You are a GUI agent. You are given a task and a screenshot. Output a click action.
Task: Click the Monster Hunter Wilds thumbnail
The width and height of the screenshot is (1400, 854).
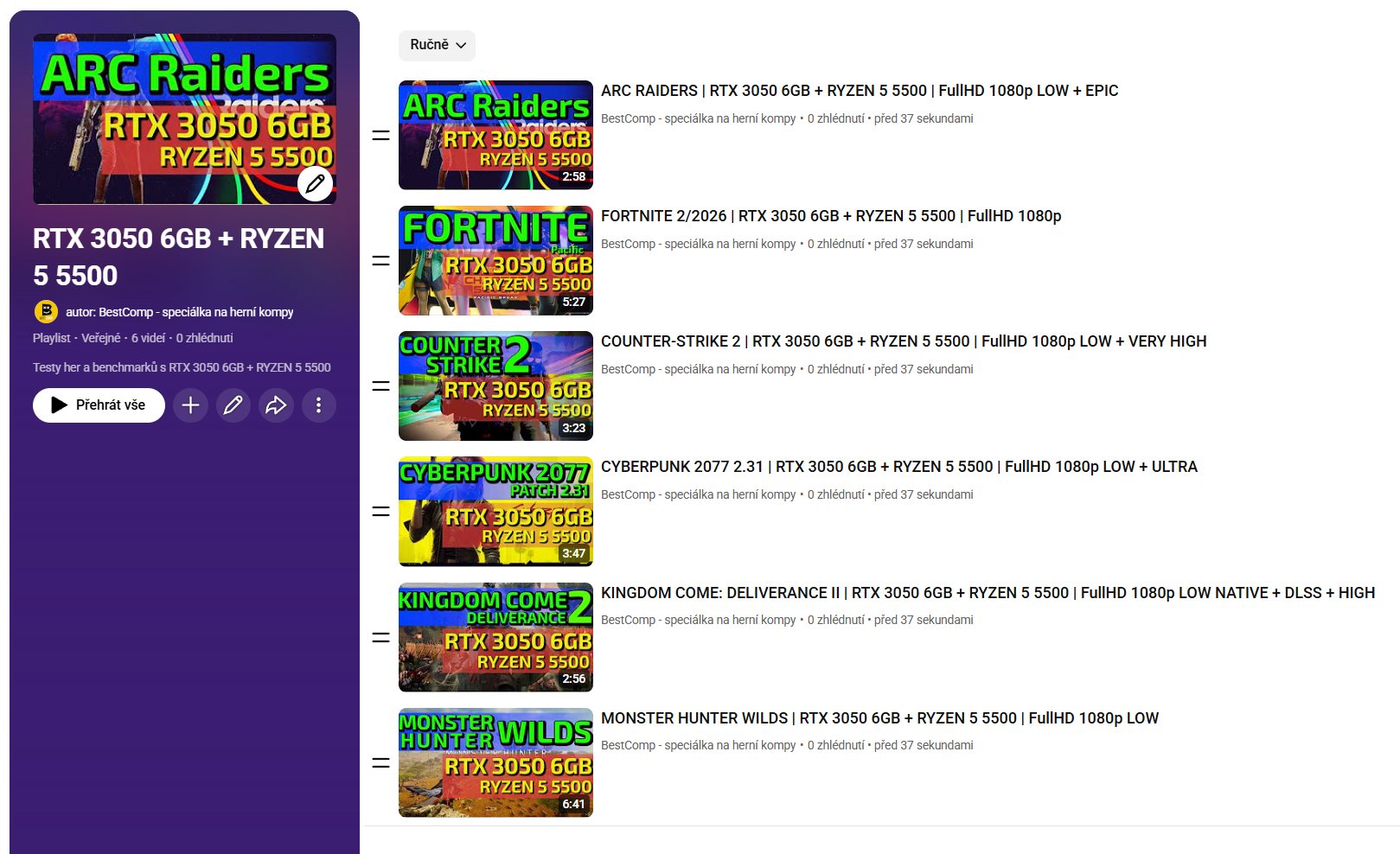495,762
